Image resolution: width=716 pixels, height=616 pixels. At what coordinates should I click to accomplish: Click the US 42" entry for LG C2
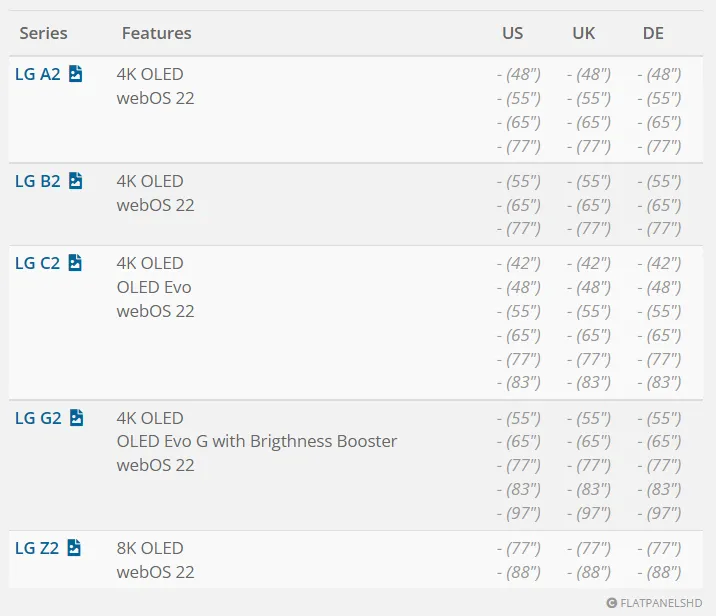pos(519,264)
